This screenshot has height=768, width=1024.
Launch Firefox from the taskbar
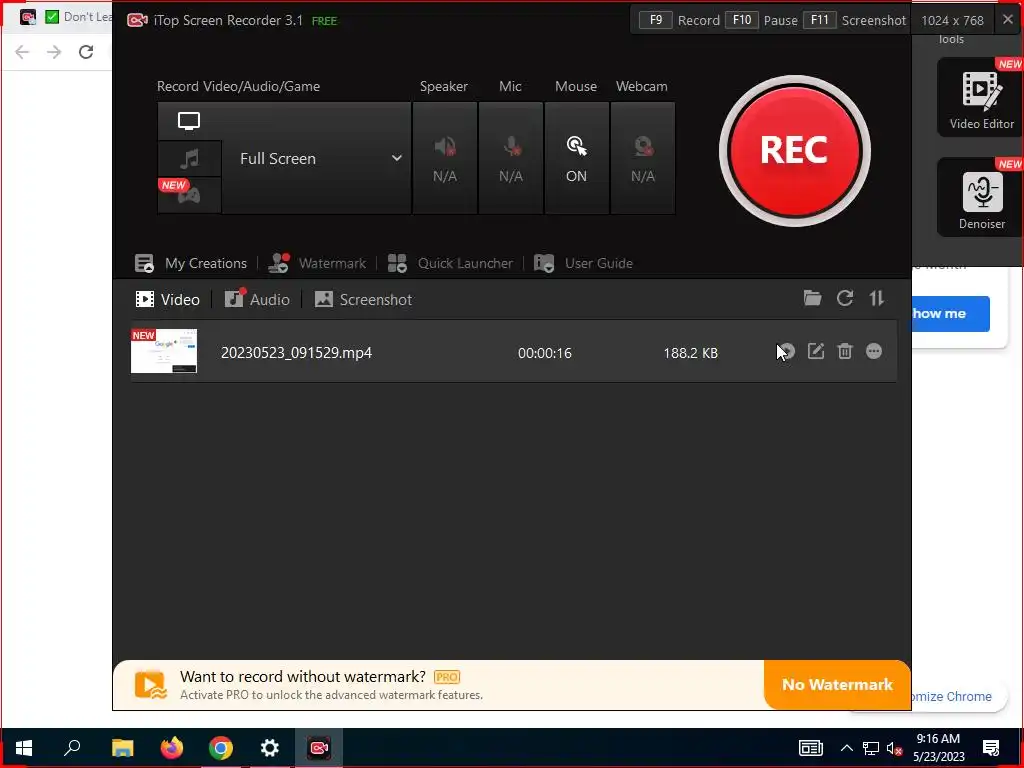point(172,748)
